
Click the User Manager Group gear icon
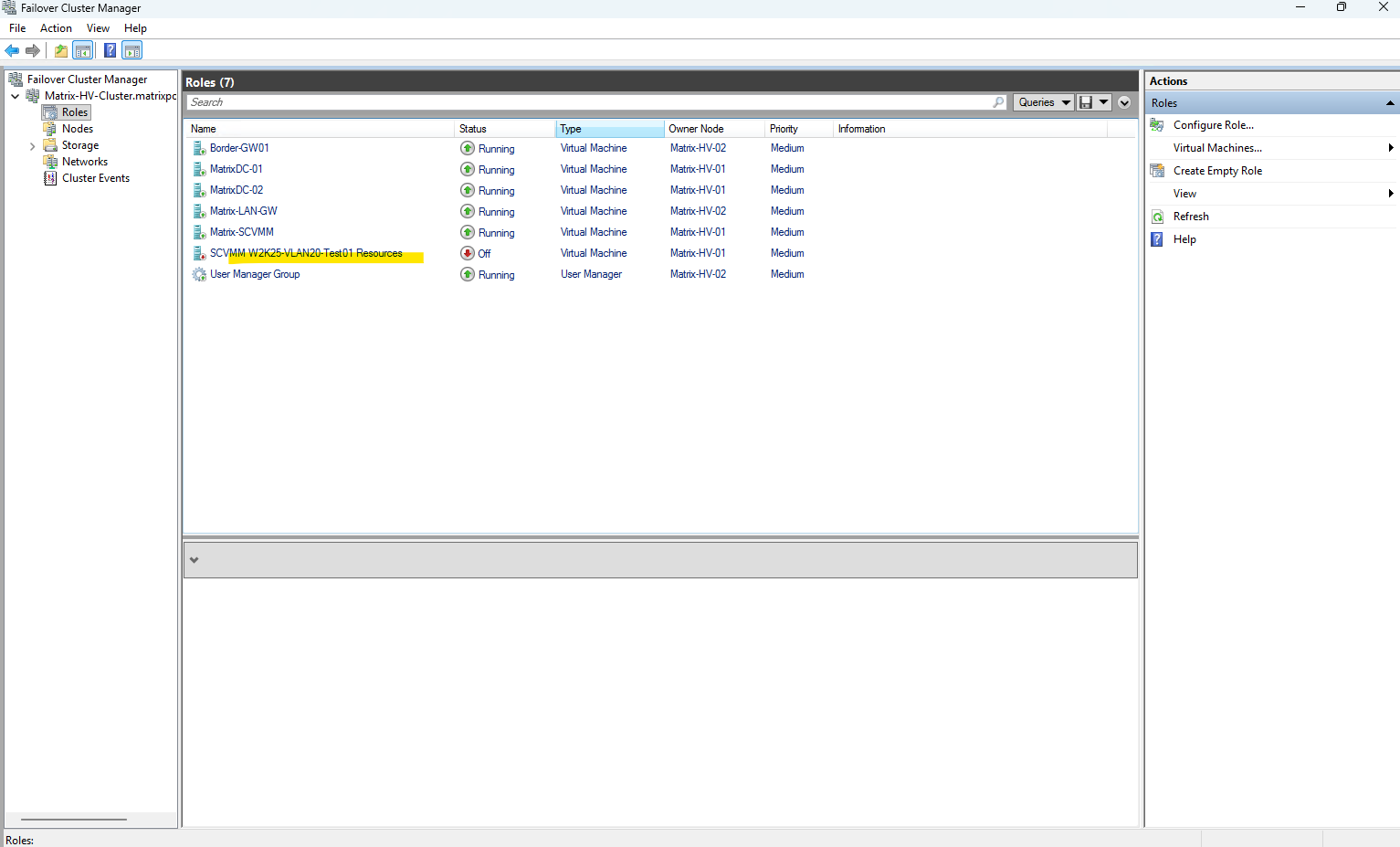(199, 274)
